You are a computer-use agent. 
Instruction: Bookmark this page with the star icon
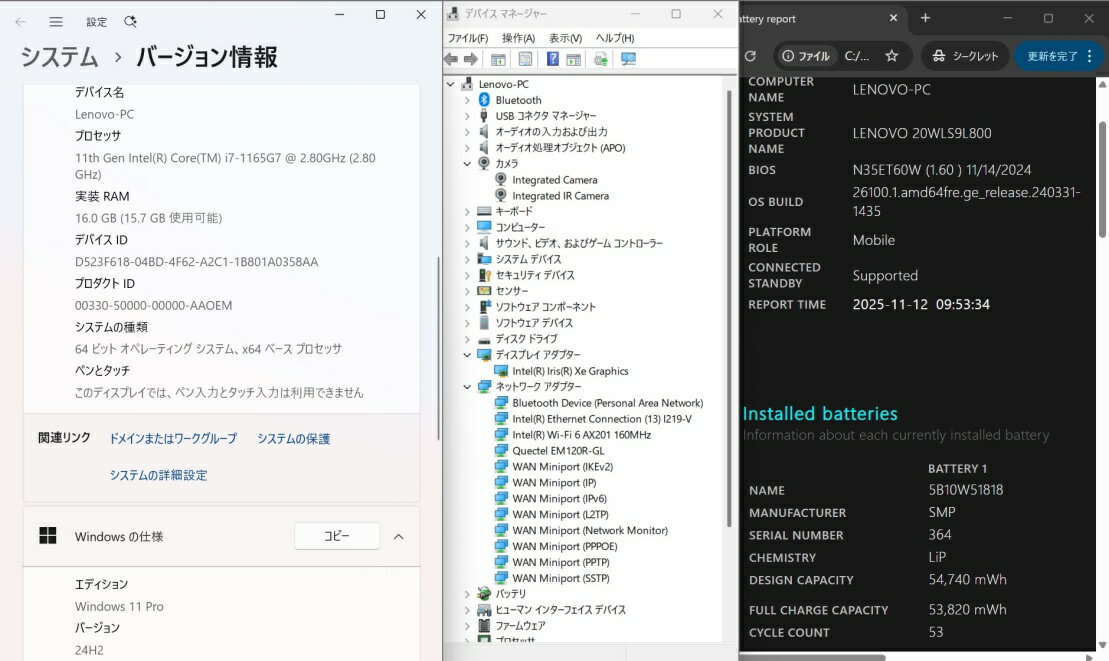click(891, 56)
